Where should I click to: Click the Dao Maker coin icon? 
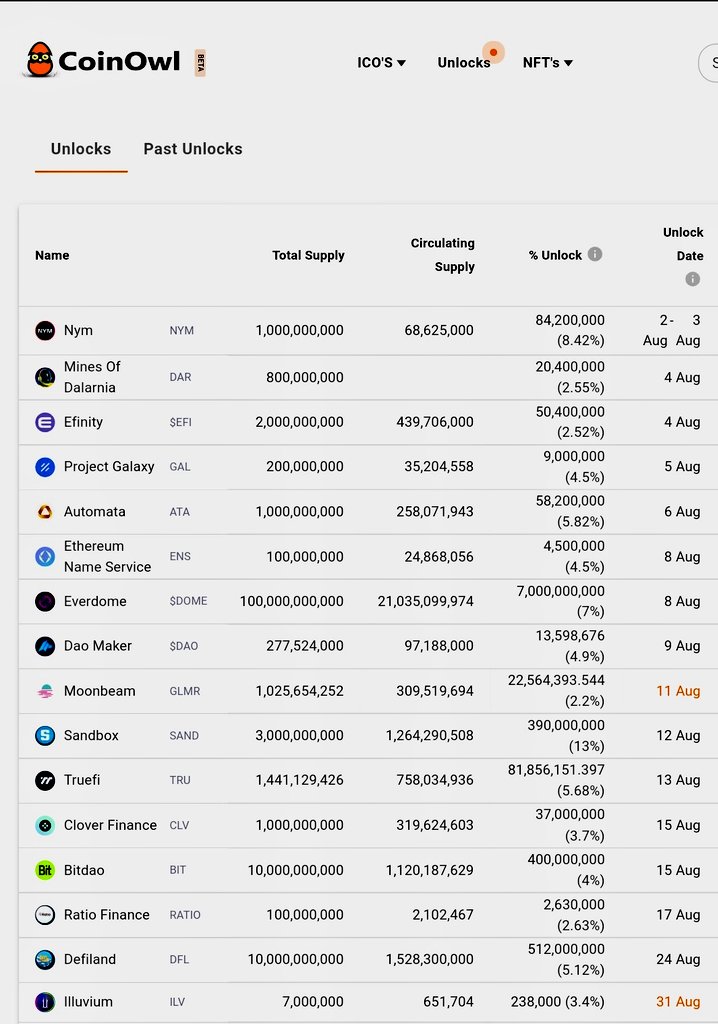coord(45,647)
